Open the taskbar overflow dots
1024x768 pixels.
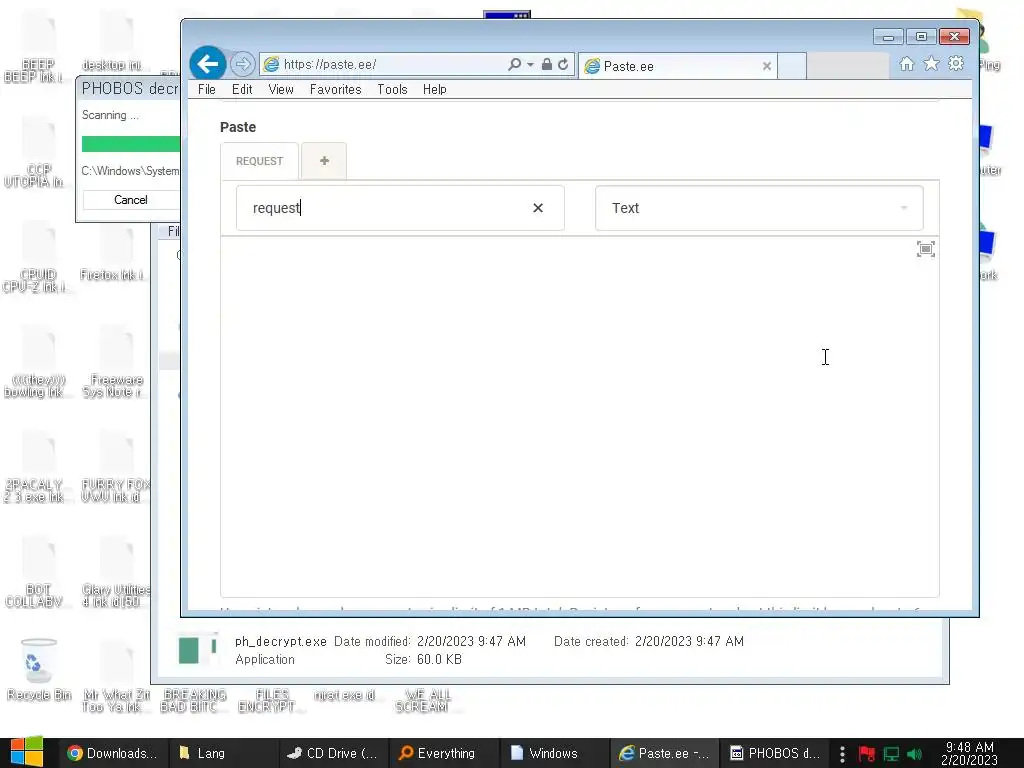842,754
